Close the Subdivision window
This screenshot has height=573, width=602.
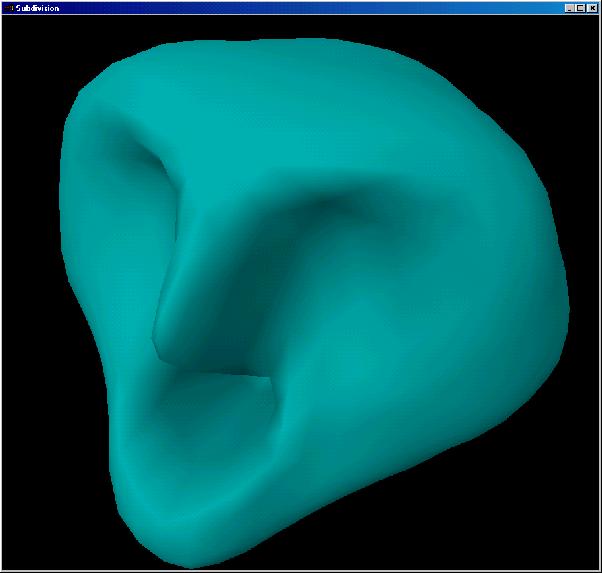click(592, 8)
